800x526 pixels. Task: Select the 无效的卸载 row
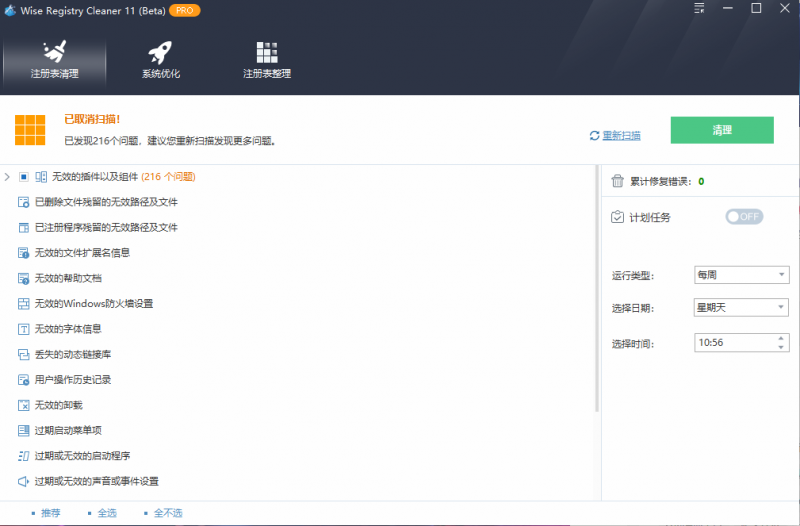pyautogui.click(x=59, y=406)
